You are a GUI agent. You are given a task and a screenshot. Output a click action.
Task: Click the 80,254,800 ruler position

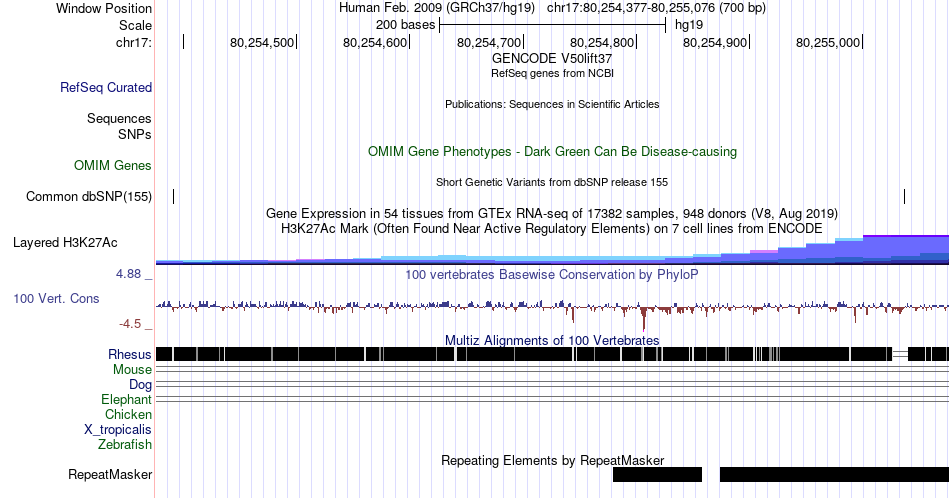point(602,42)
